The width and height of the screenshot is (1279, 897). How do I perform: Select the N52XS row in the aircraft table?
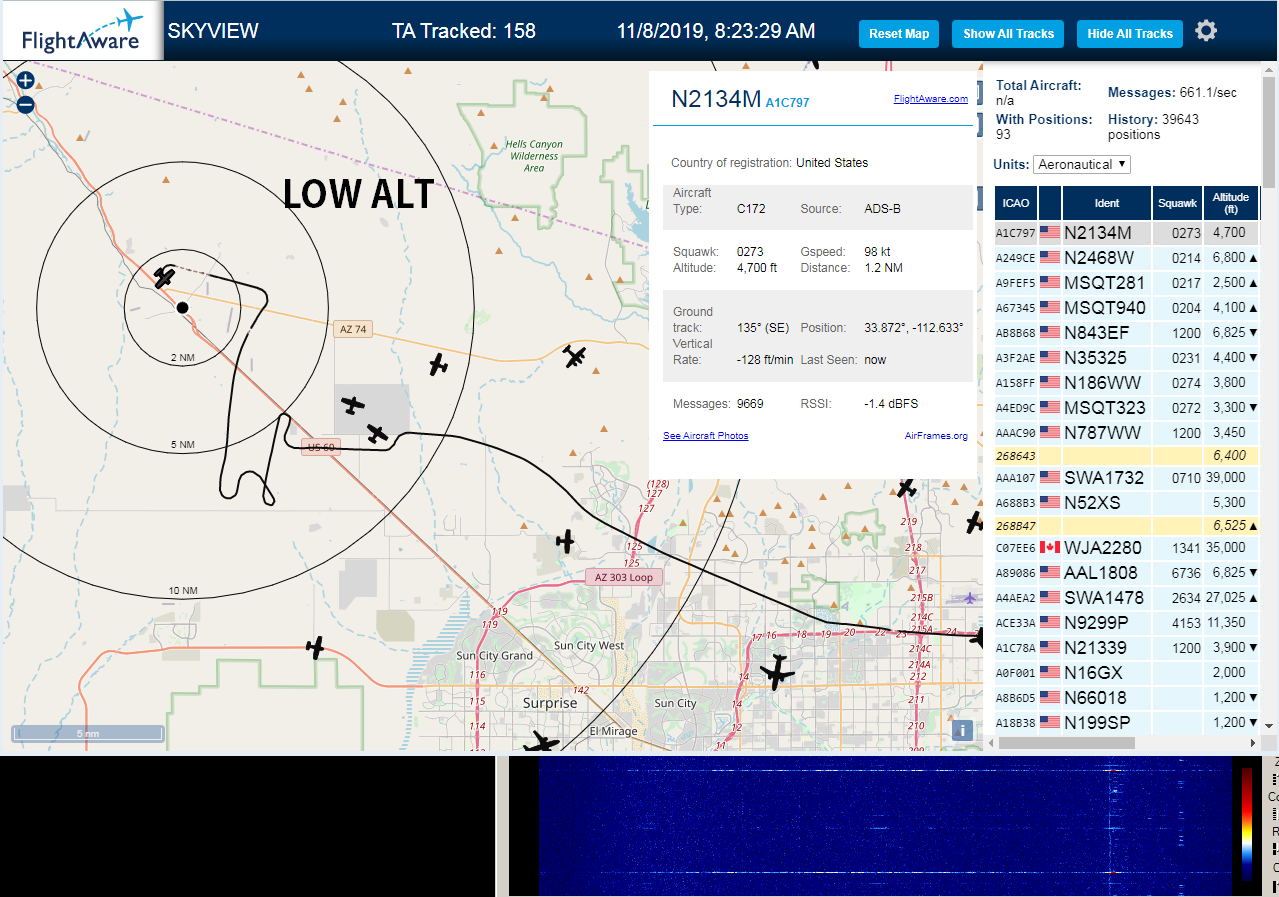coord(1127,502)
